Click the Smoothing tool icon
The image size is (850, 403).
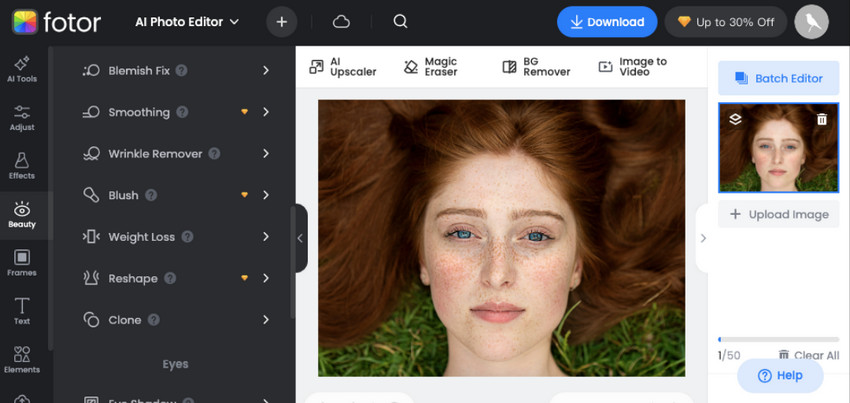tap(91, 112)
